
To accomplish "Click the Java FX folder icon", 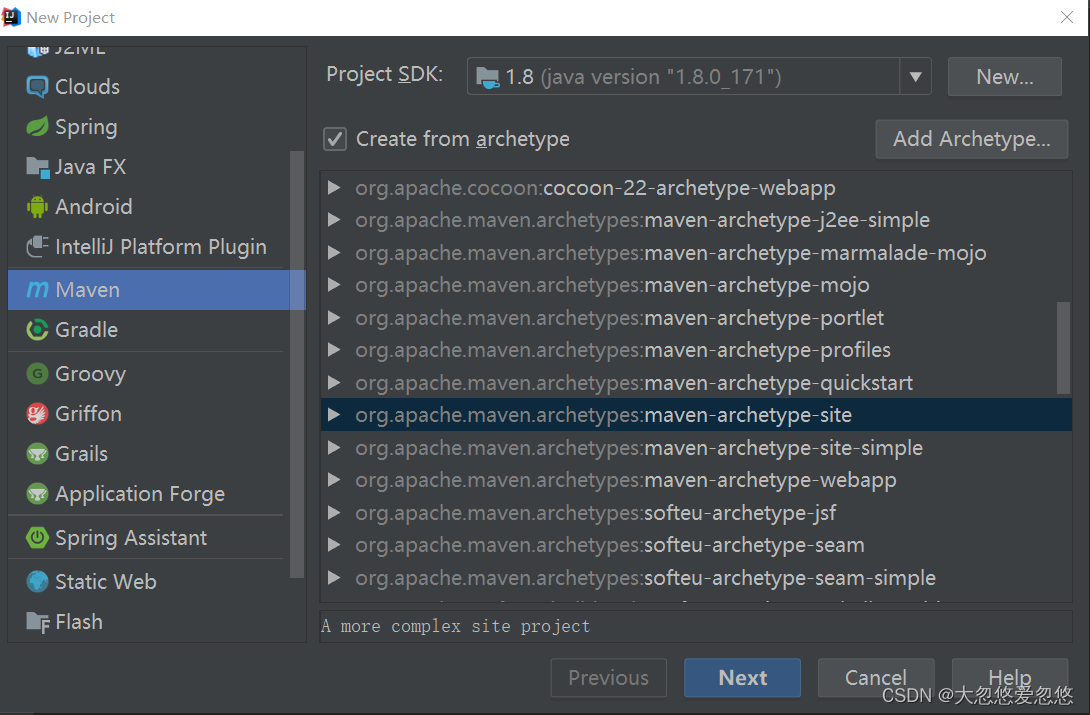I will [37, 167].
